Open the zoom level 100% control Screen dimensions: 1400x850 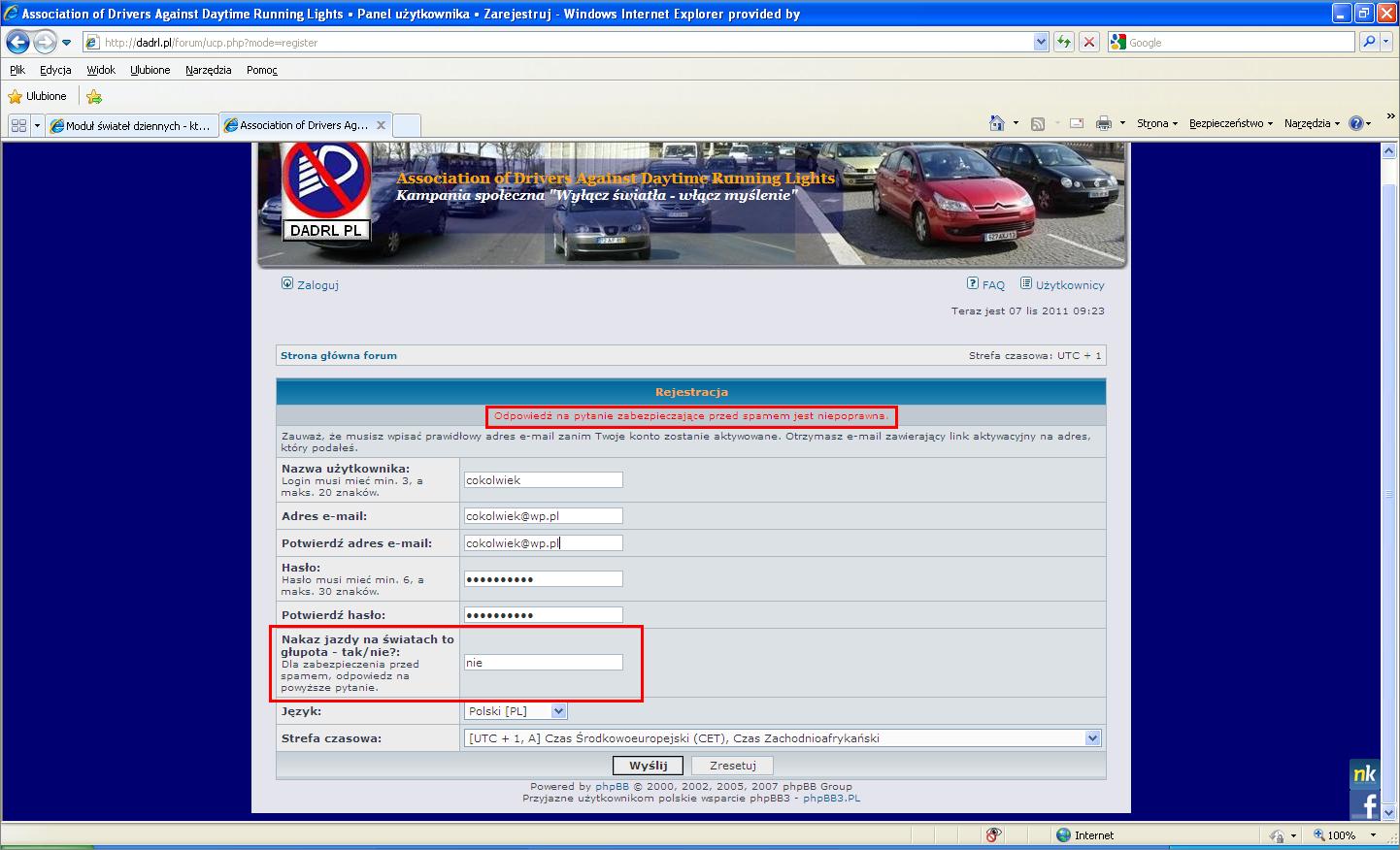click(x=1344, y=834)
